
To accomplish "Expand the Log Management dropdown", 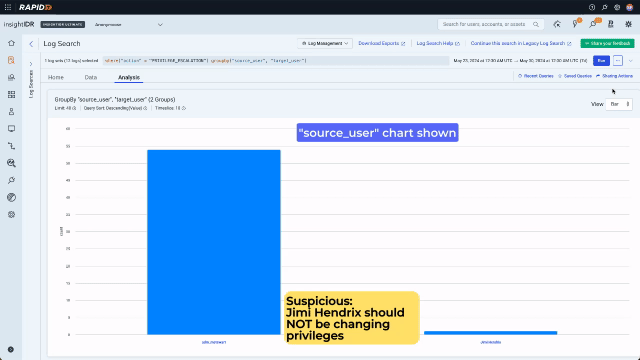I will (325, 43).
